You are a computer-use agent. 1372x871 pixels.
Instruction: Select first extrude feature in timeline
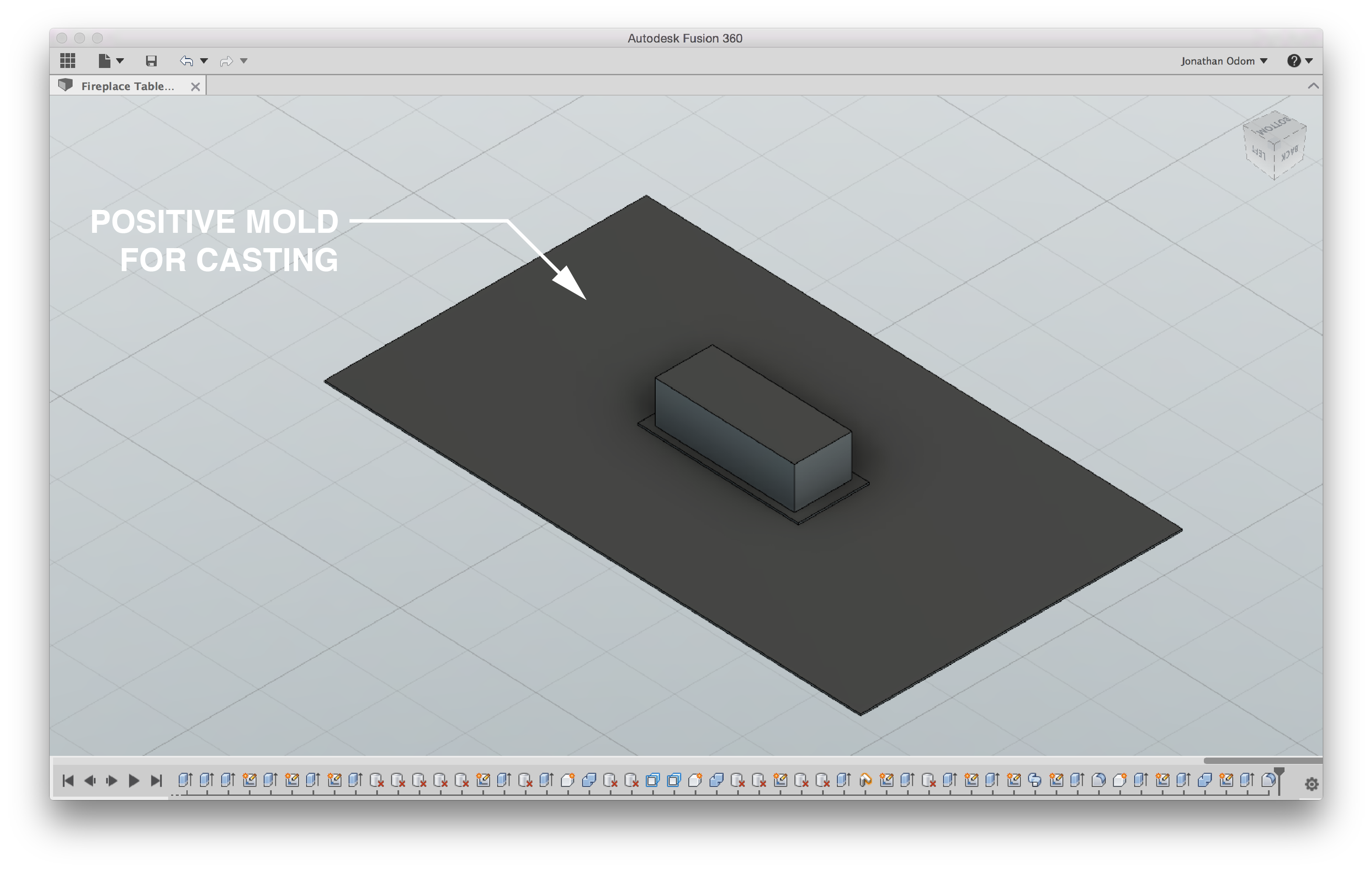click(x=185, y=780)
